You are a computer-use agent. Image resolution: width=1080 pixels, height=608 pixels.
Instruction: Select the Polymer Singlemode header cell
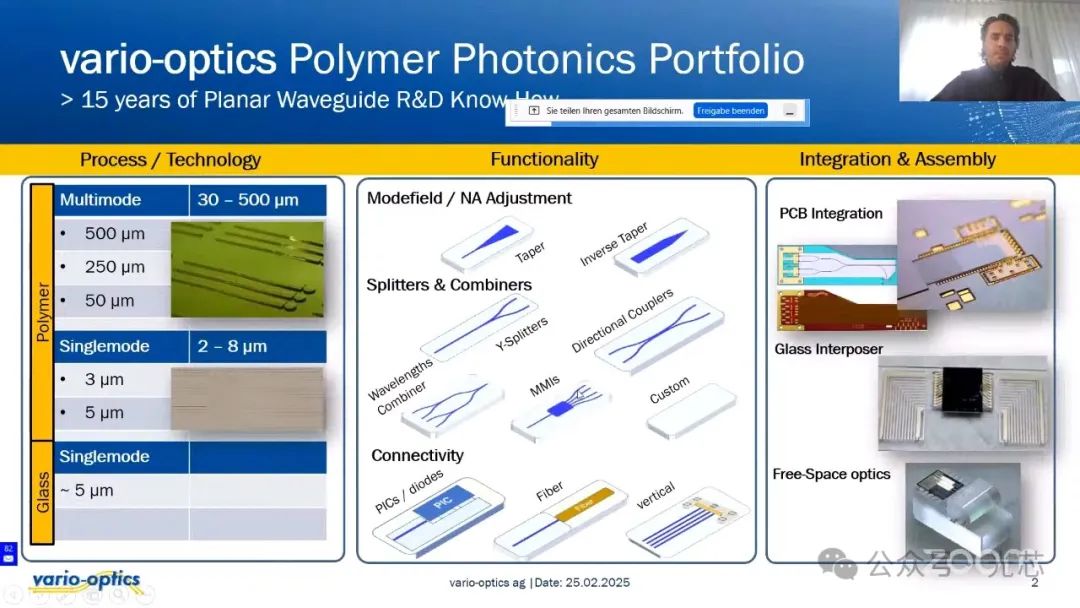121,346
